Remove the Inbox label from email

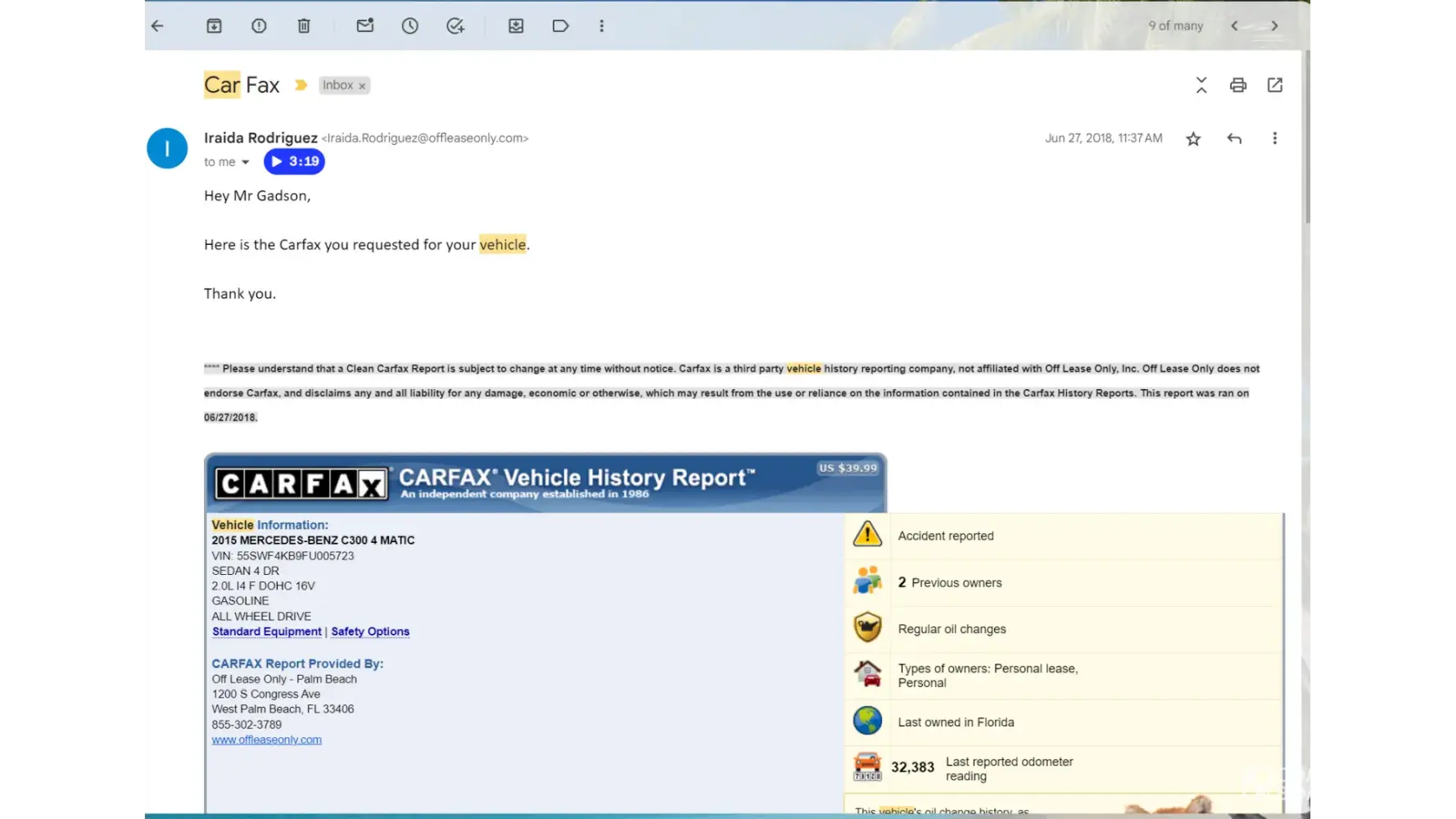point(362,86)
